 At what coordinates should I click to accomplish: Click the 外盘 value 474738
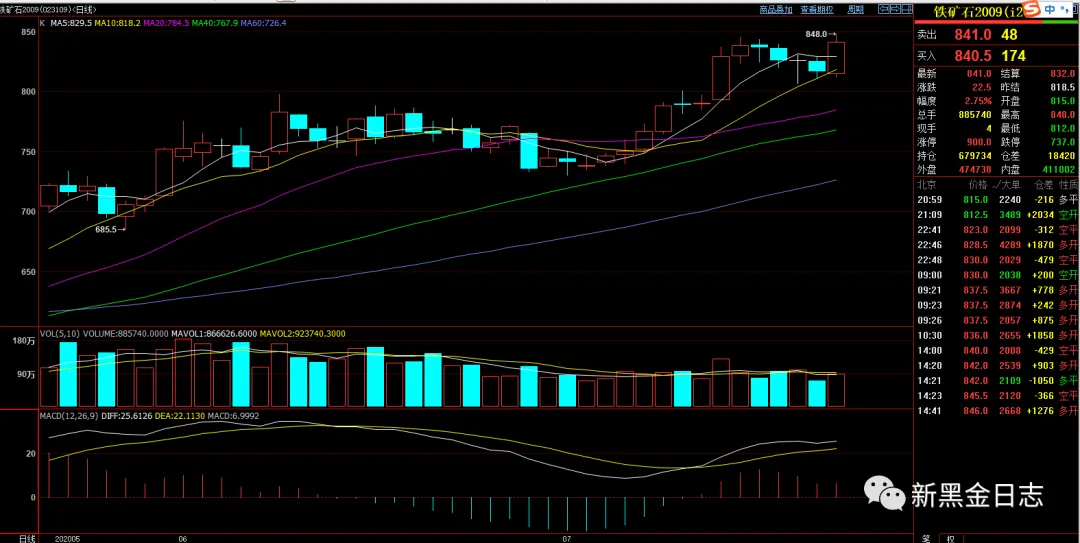coord(975,170)
